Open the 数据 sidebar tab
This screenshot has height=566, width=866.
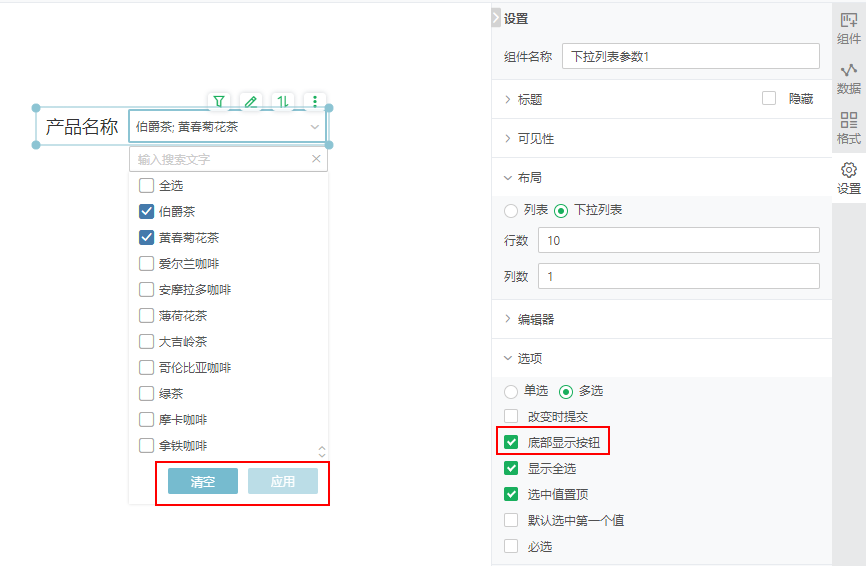[848, 78]
